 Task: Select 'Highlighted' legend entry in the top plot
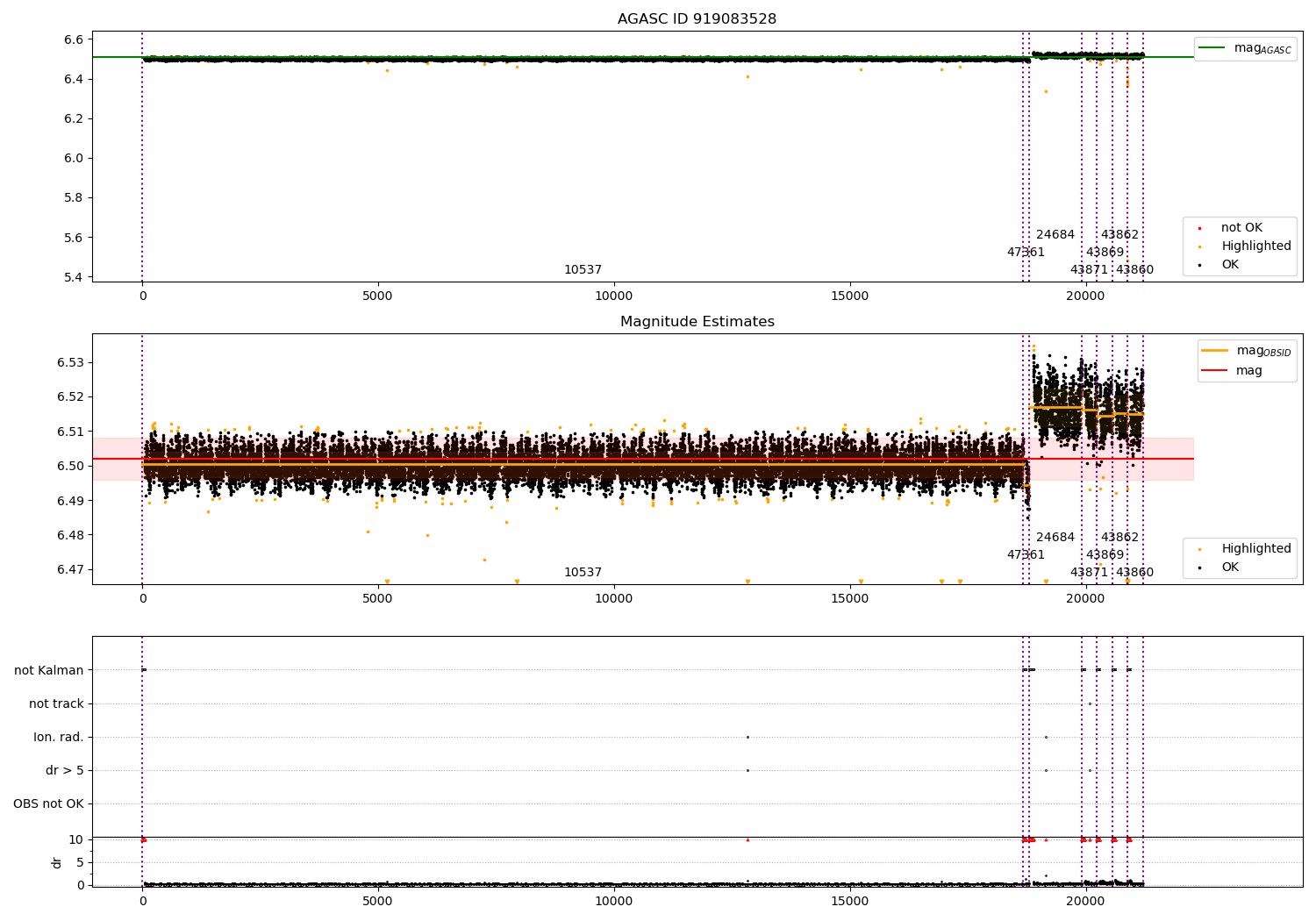click(x=1255, y=246)
